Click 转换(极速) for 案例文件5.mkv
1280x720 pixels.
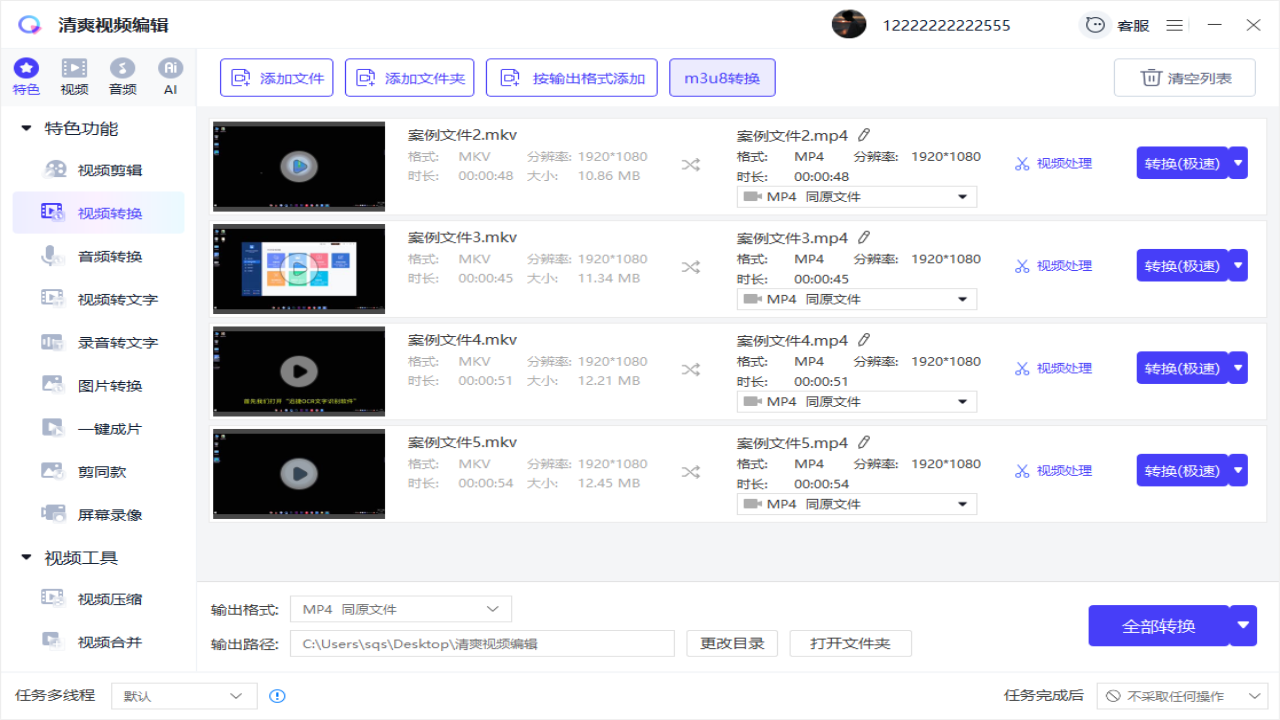coord(1182,470)
